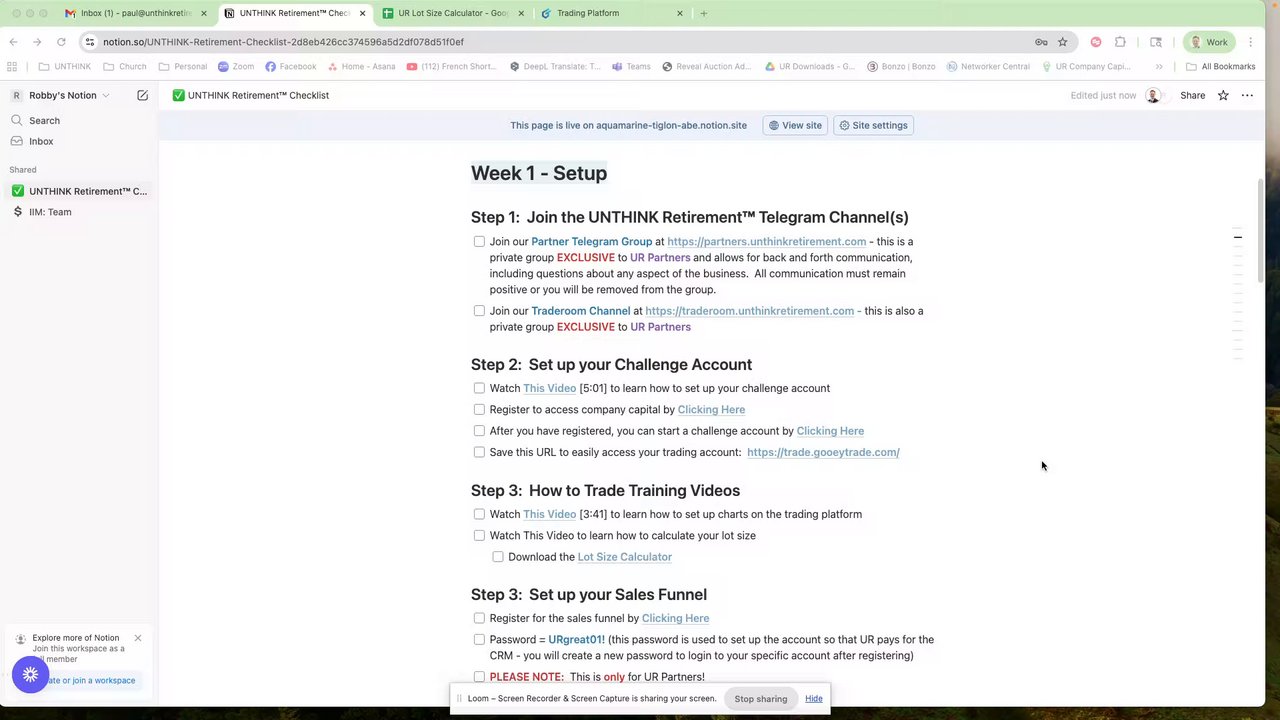Image resolution: width=1280 pixels, height=720 pixels.
Task: Open Site settings
Action: (x=873, y=125)
